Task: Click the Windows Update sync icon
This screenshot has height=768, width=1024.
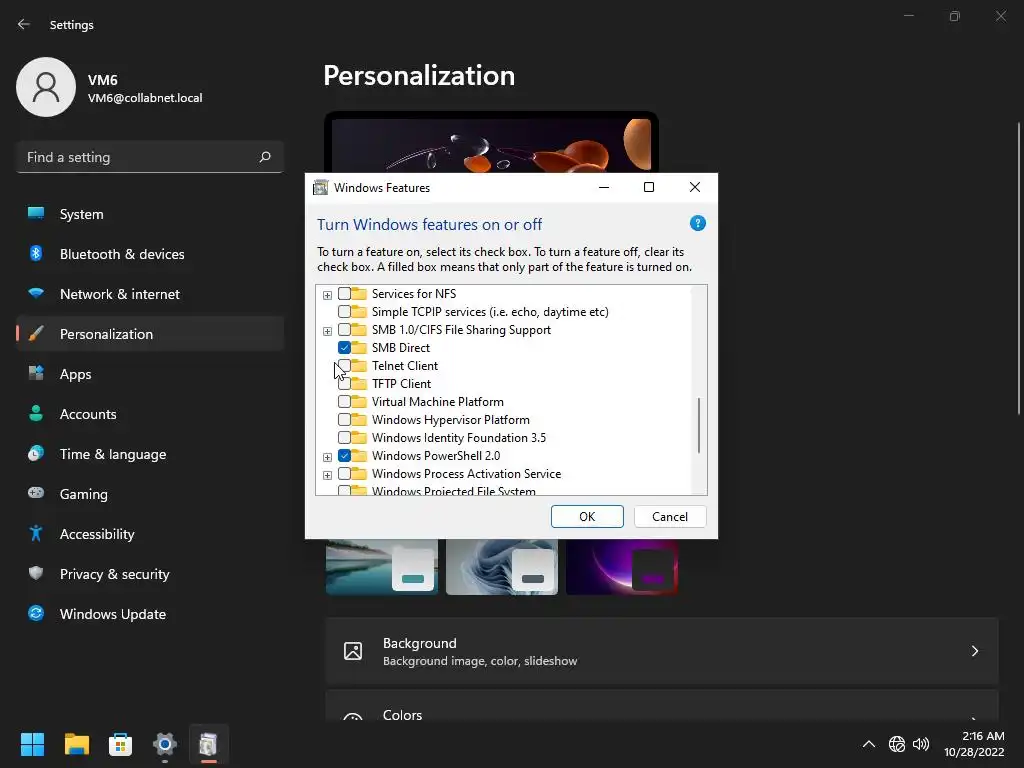Action: [x=36, y=613]
